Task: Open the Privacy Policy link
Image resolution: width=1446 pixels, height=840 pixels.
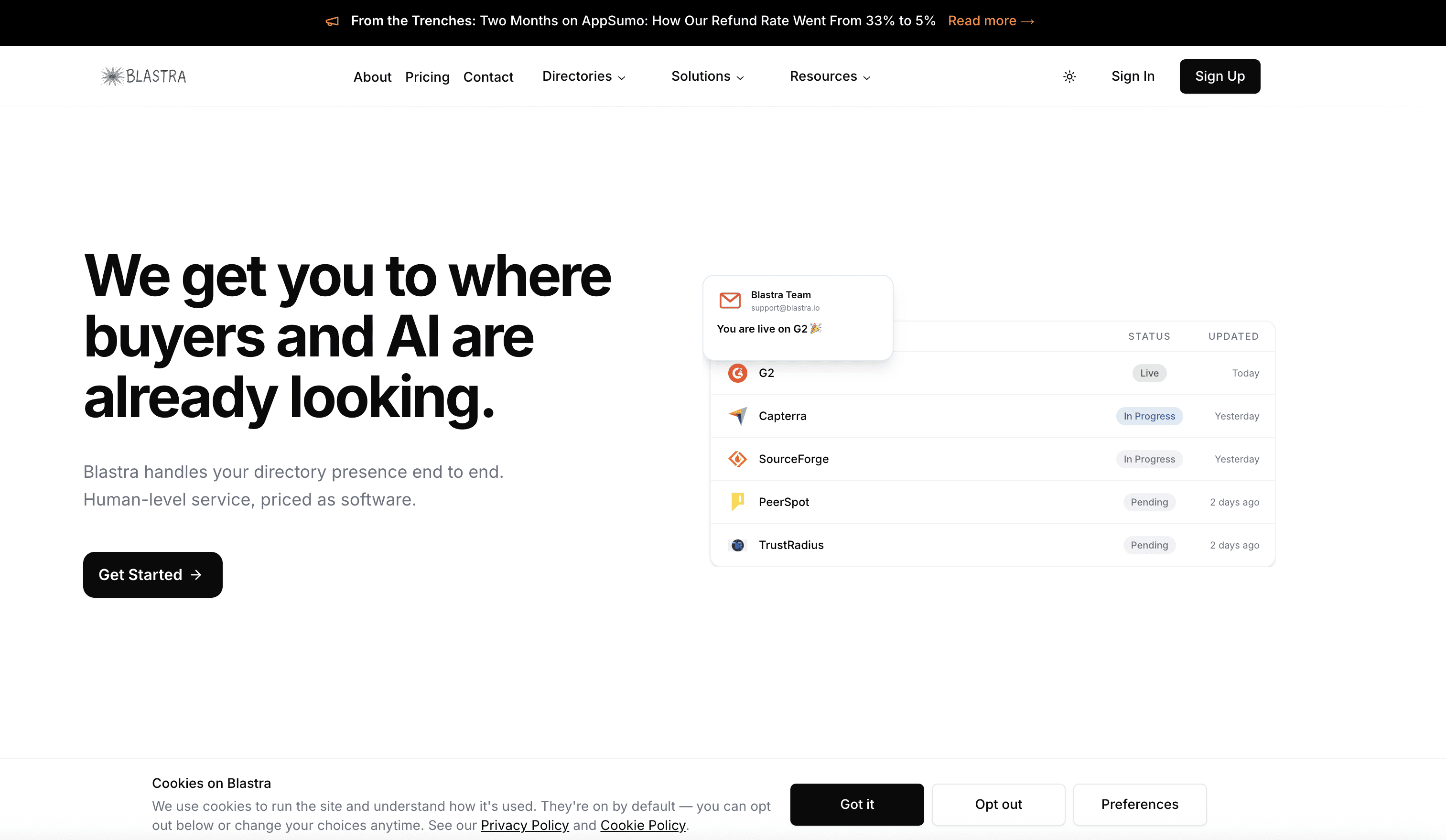Action: 525,825
